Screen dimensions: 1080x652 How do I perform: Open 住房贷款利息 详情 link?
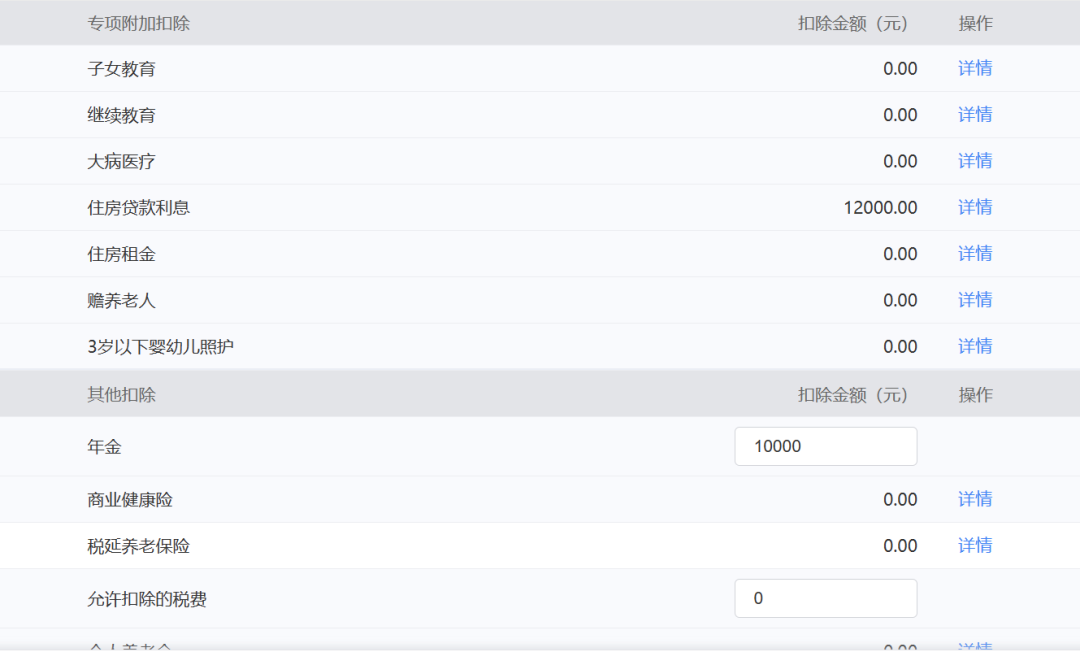tap(975, 207)
